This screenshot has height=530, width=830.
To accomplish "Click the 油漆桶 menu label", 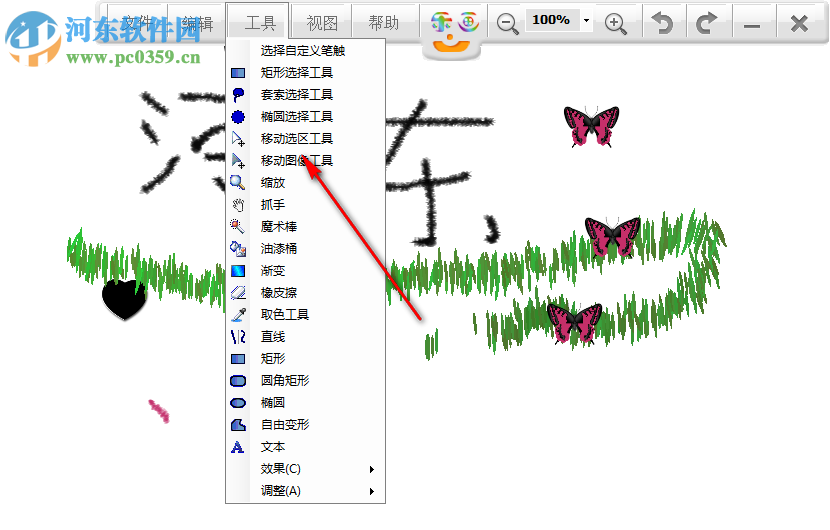I will pyautogui.click(x=278, y=249).
